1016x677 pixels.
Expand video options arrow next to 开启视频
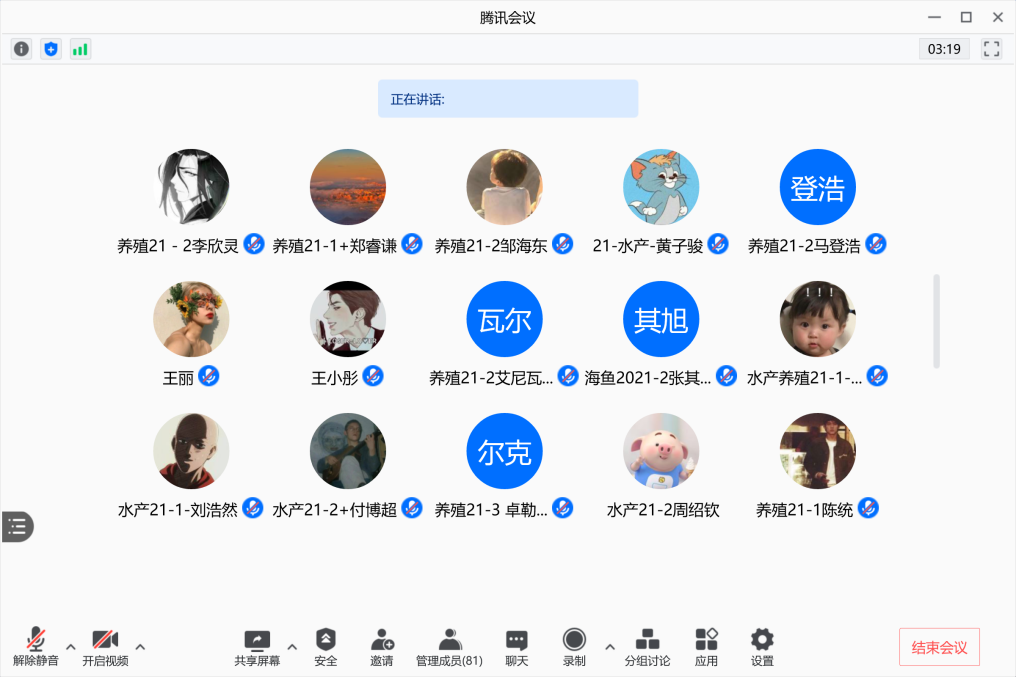click(x=140, y=645)
